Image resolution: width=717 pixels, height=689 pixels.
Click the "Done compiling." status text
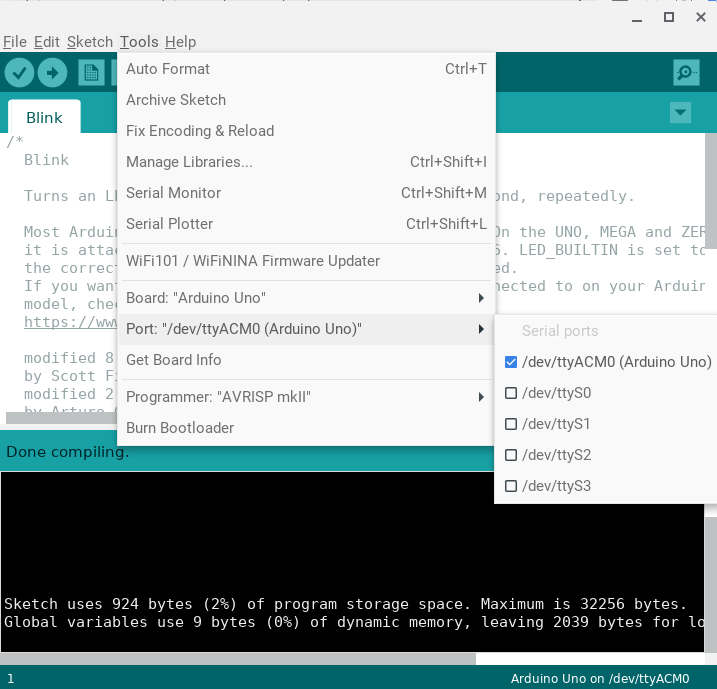(x=68, y=452)
